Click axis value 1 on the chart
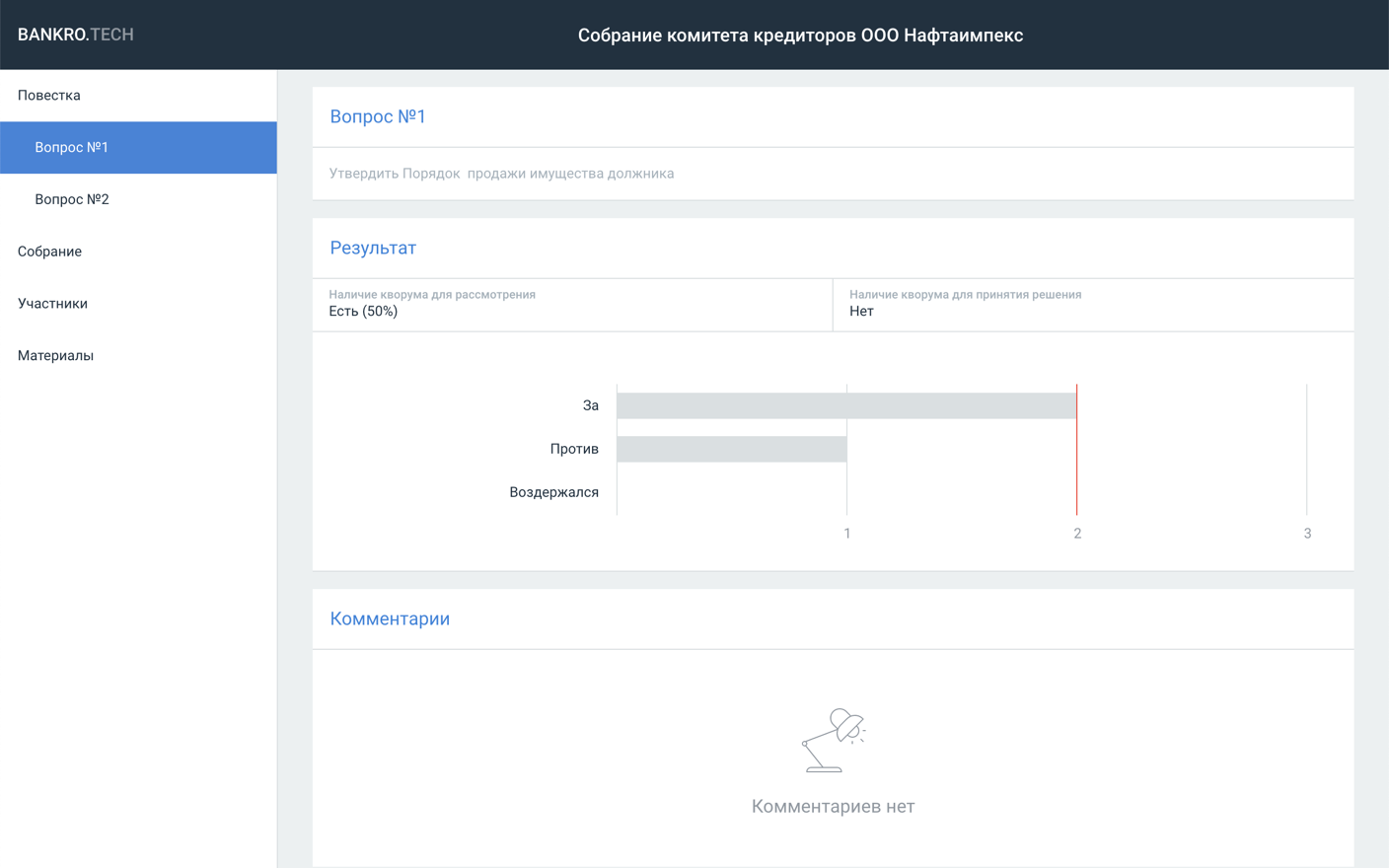Screen dimensions: 1389x868 (847, 534)
